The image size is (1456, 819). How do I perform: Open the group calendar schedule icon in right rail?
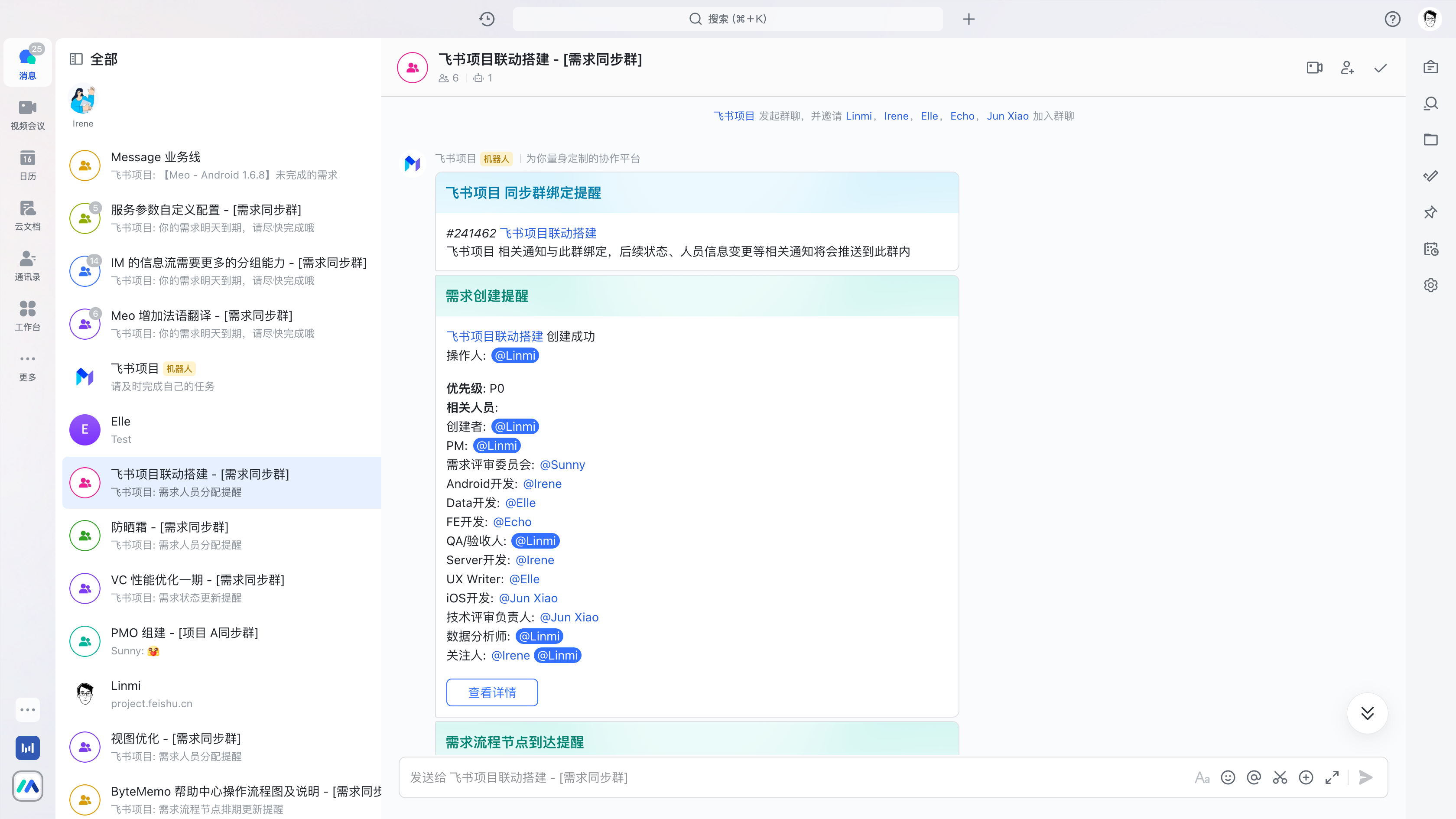pos(1430,249)
